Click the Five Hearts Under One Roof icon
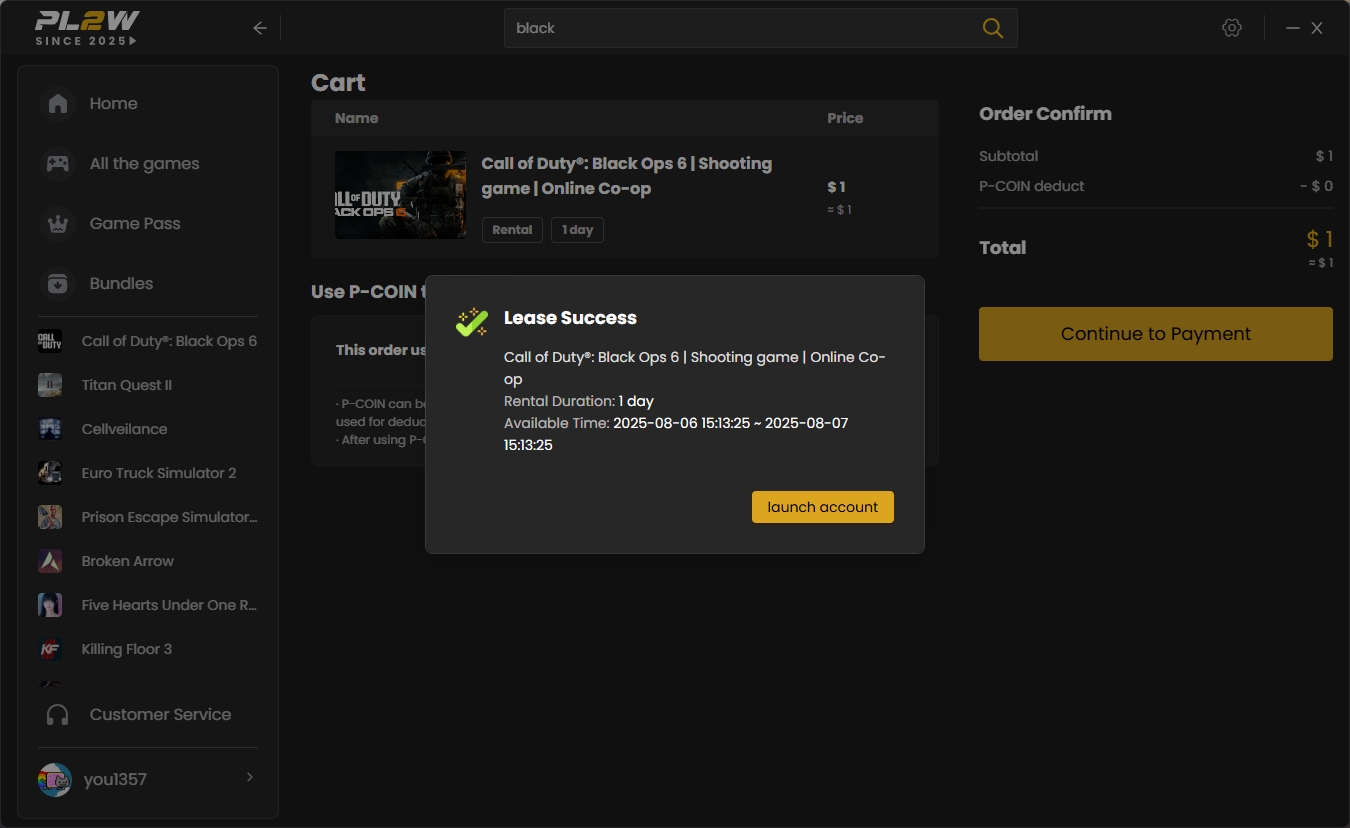This screenshot has width=1350, height=828. [x=50, y=605]
